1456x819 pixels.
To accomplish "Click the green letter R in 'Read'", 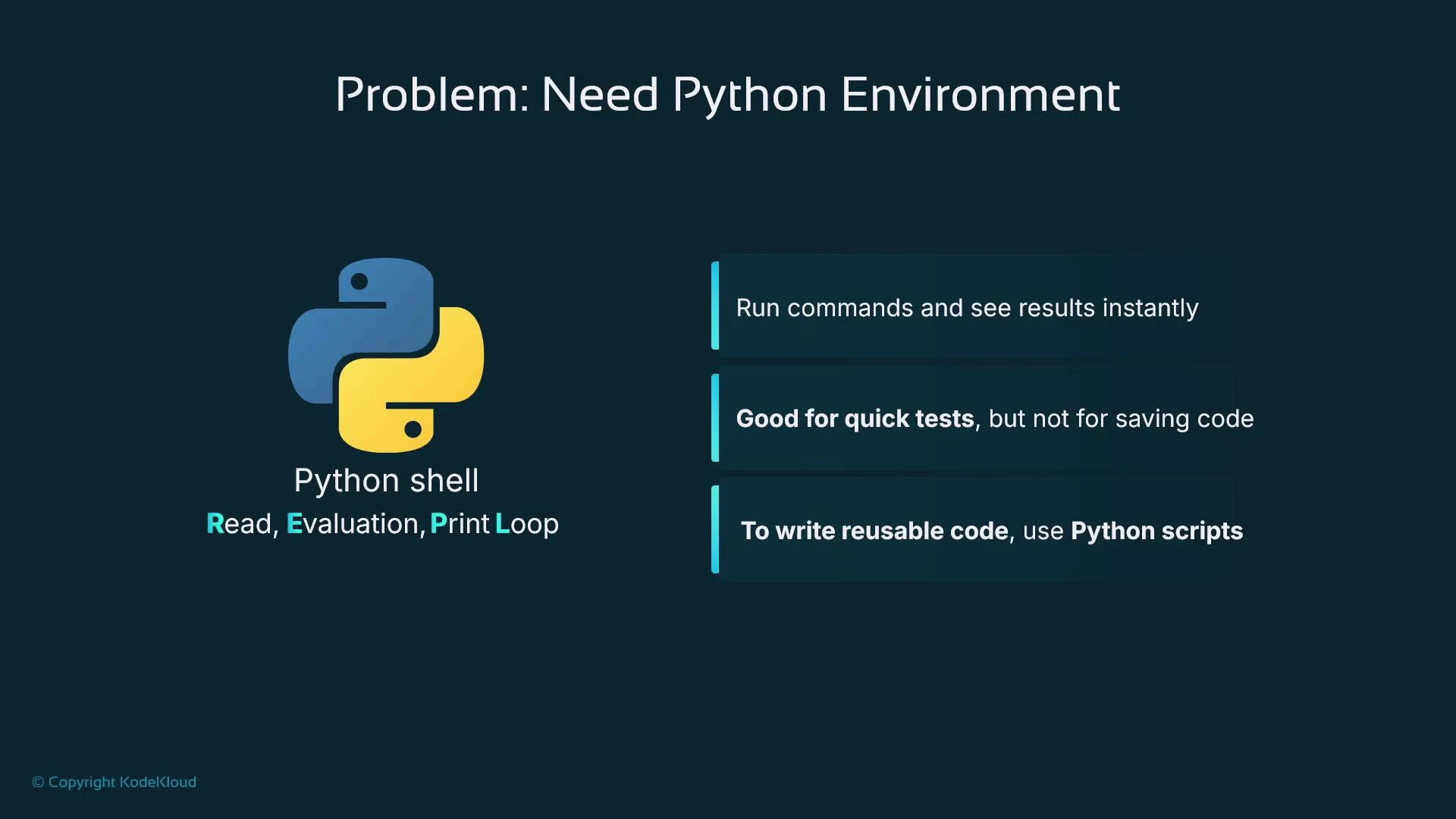I will [x=215, y=523].
